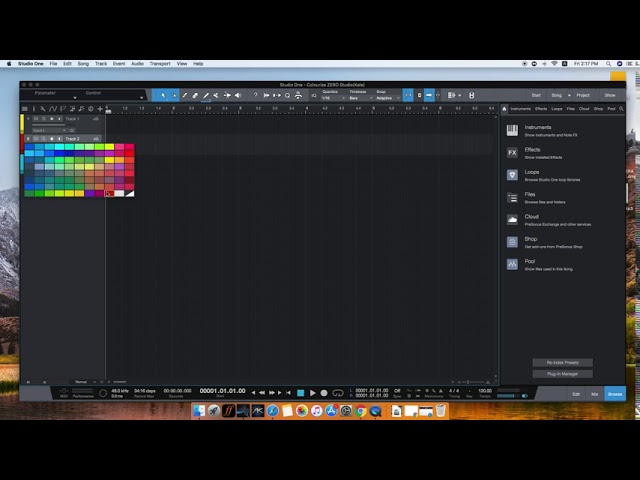Mute Track 1
Image resolution: width=640 pixels, height=480 pixels.
coord(36,119)
